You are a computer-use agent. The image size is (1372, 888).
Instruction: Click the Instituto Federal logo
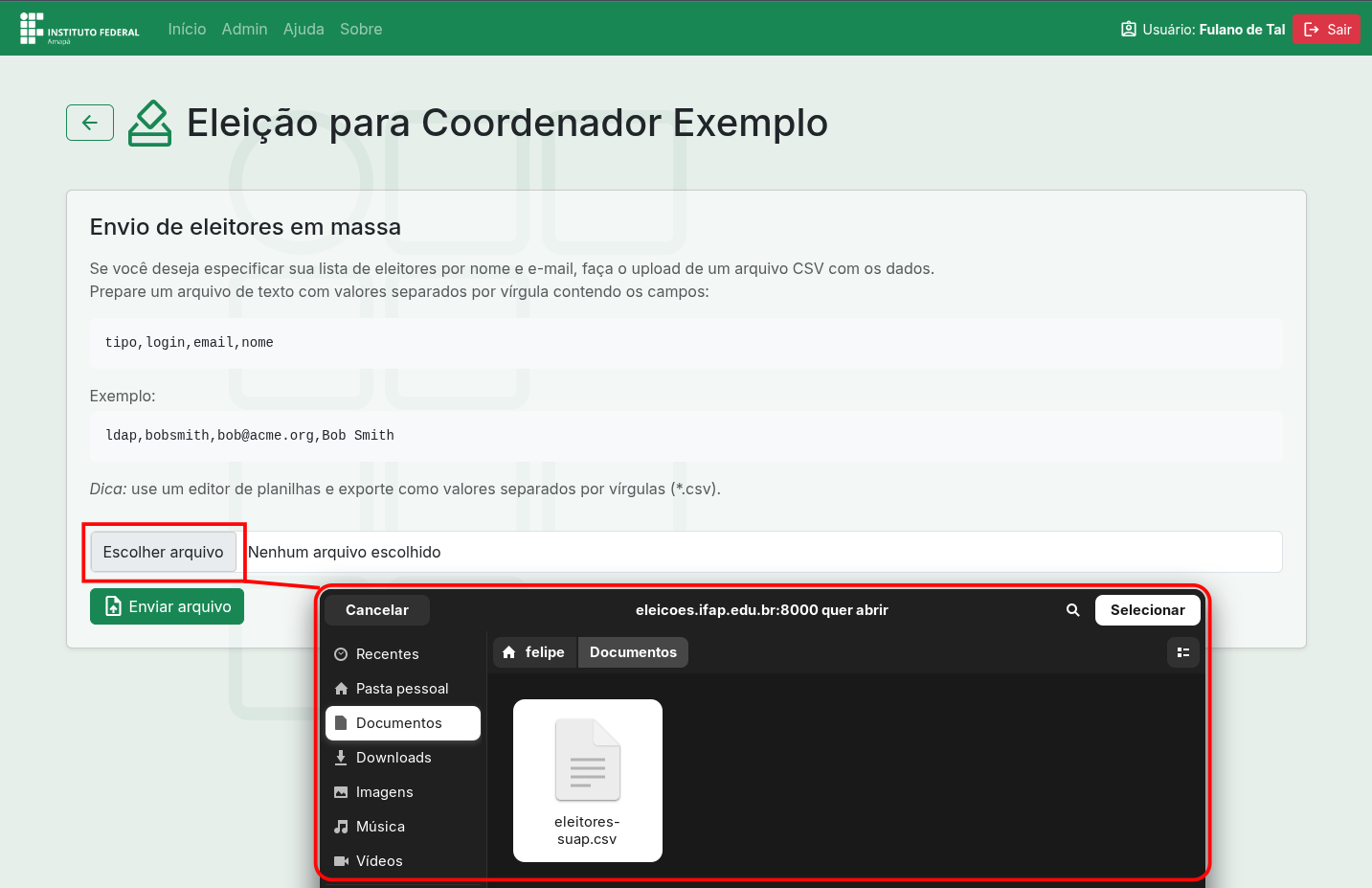[79, 29]
